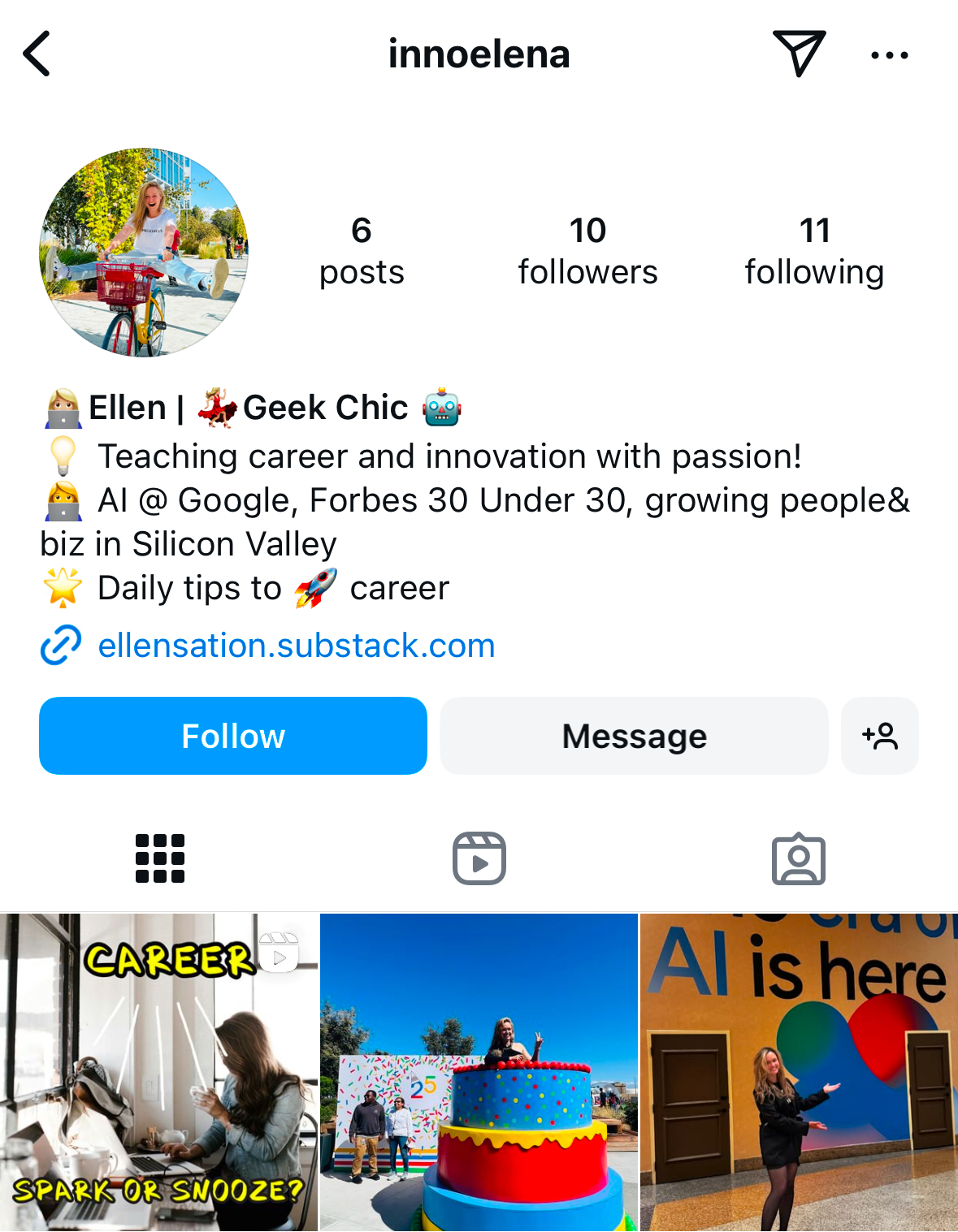958x1232 pixels.
Task: Tap the suggested people add-user icon
Action: click(880, 736)
